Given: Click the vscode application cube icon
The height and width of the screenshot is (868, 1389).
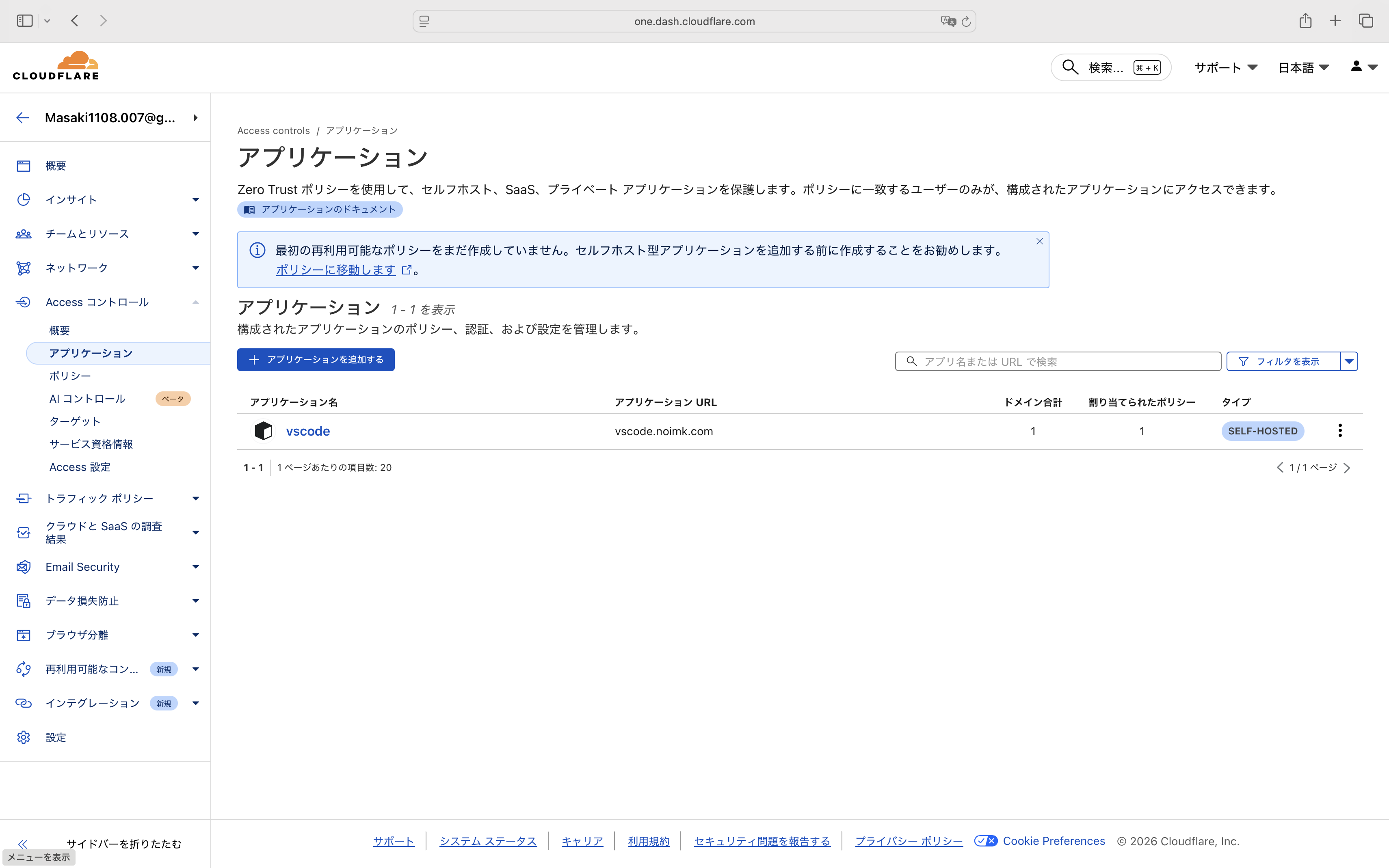Looking at the screenshot, I should pyautogui.click(x=264, y=431).
